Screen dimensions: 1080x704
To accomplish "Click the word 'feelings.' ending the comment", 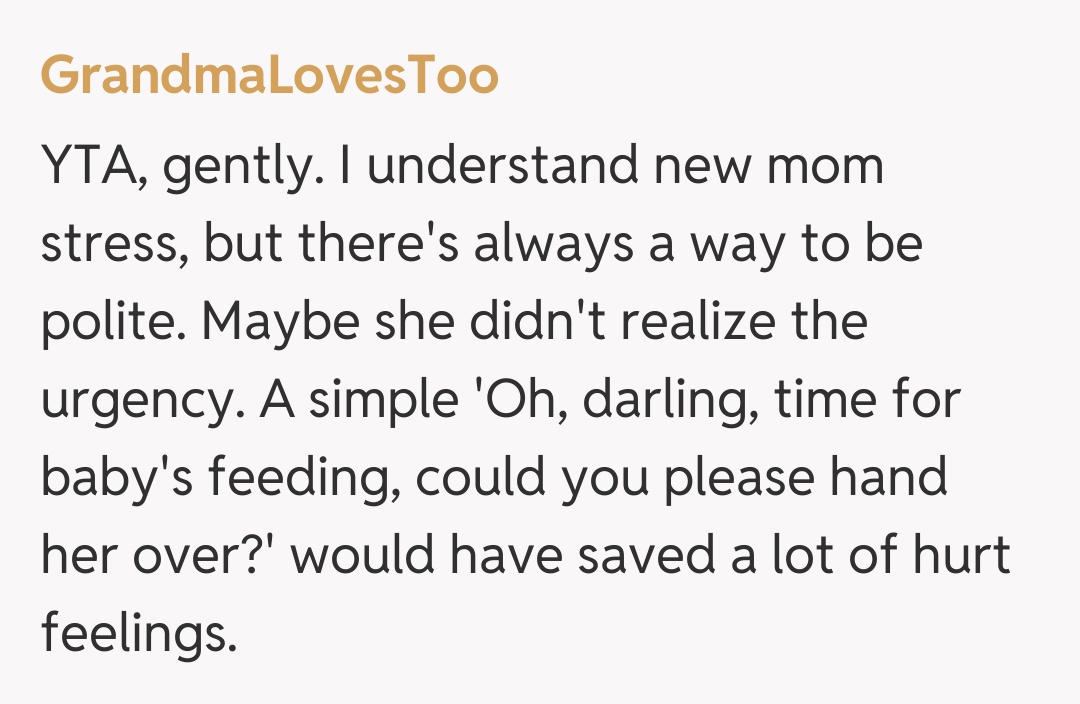I will tap(139, 635).
